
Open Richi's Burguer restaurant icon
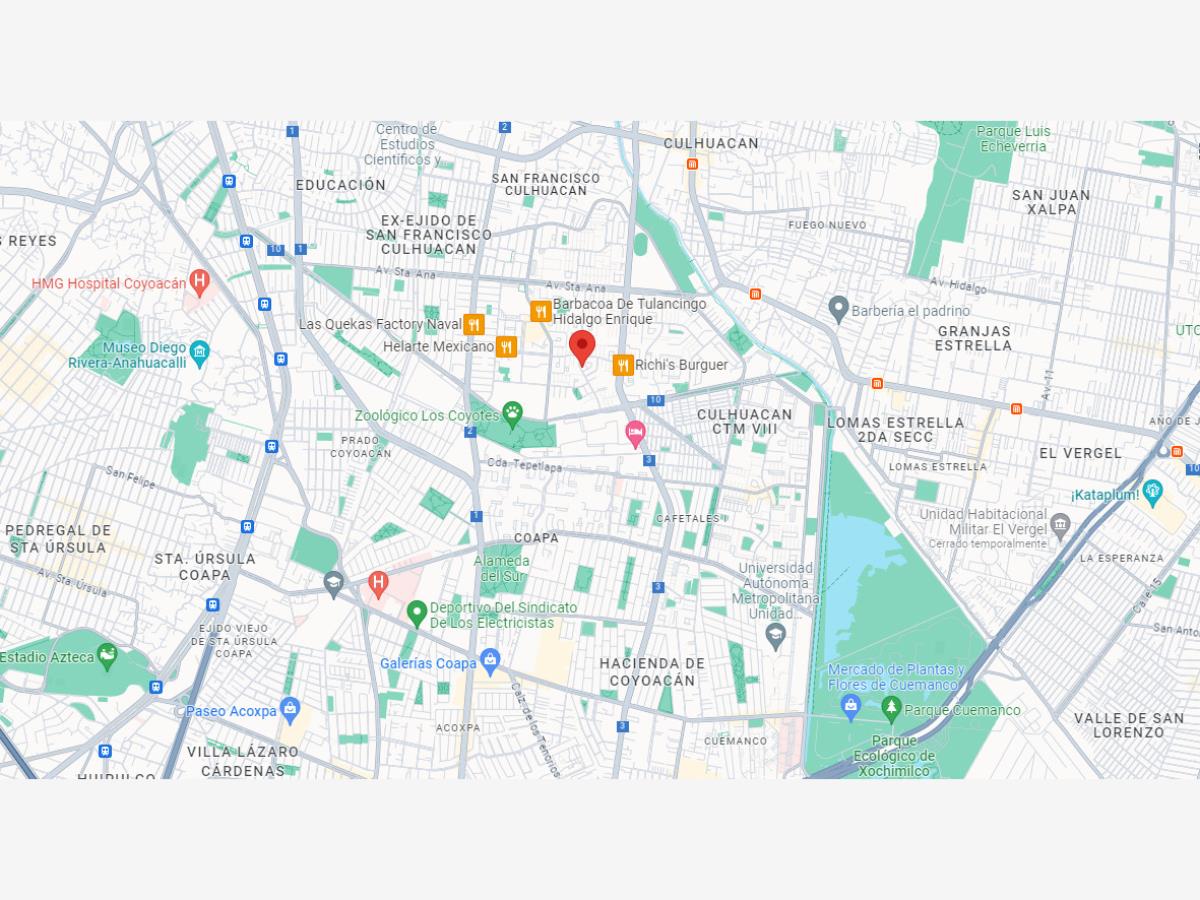(x=623, y=365)
